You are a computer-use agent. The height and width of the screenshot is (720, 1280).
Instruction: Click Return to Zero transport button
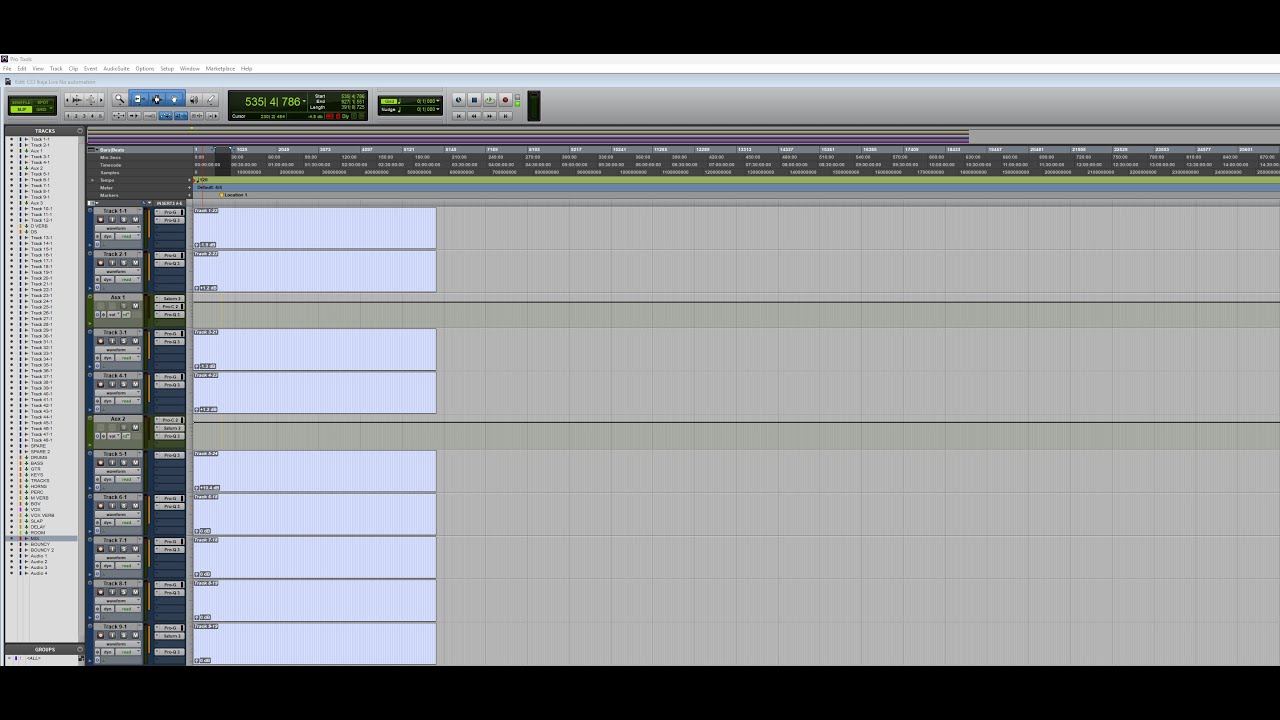tap(459, 115)
